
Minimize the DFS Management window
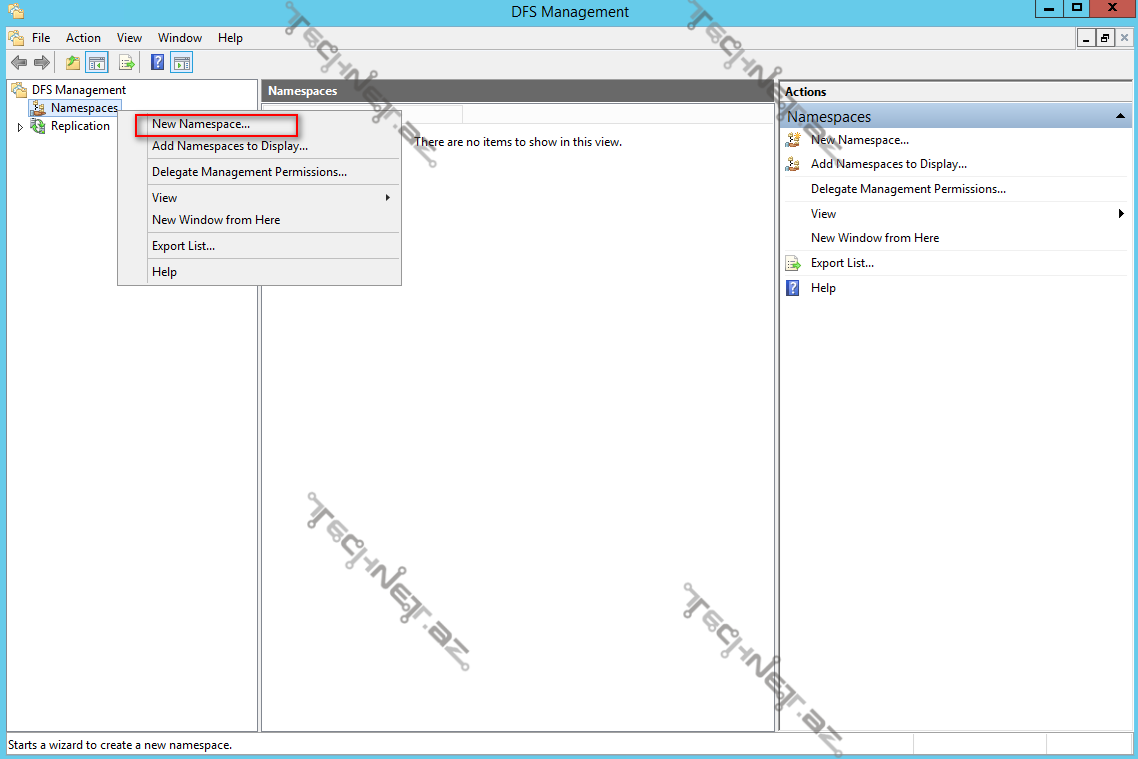(1049, 8)
